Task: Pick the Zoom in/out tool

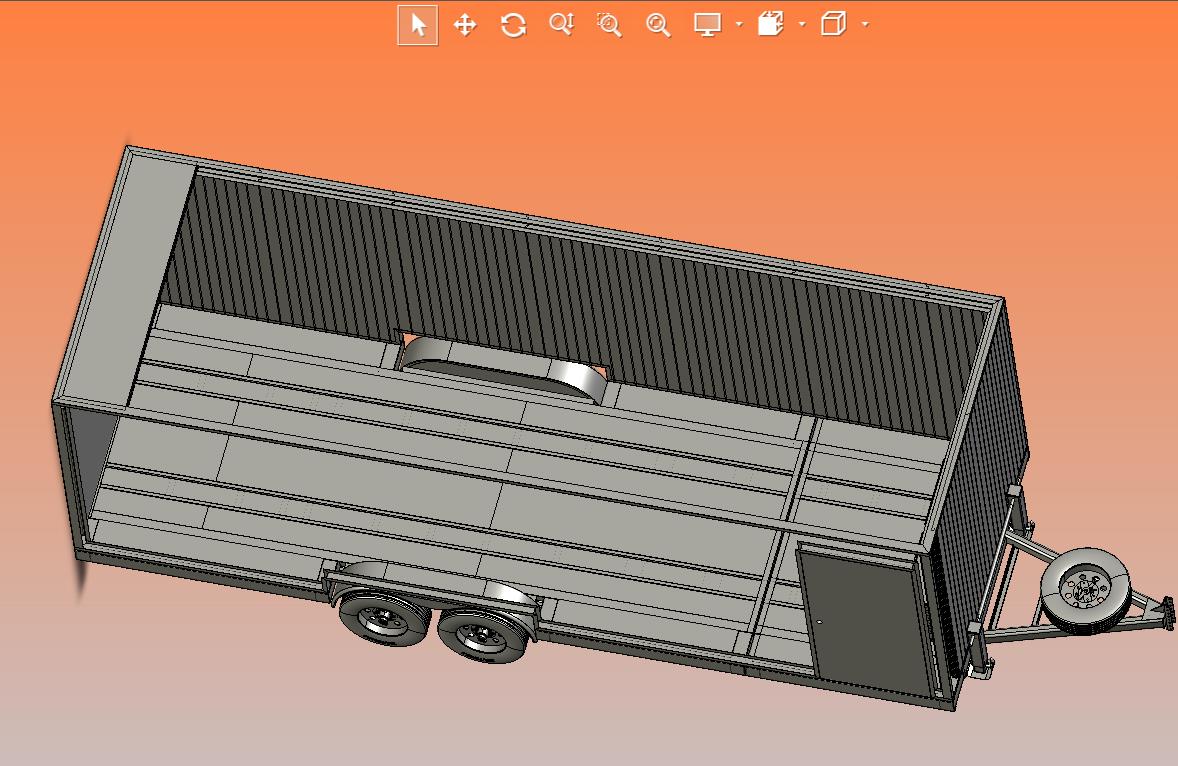Action: [x=561, y=25]
